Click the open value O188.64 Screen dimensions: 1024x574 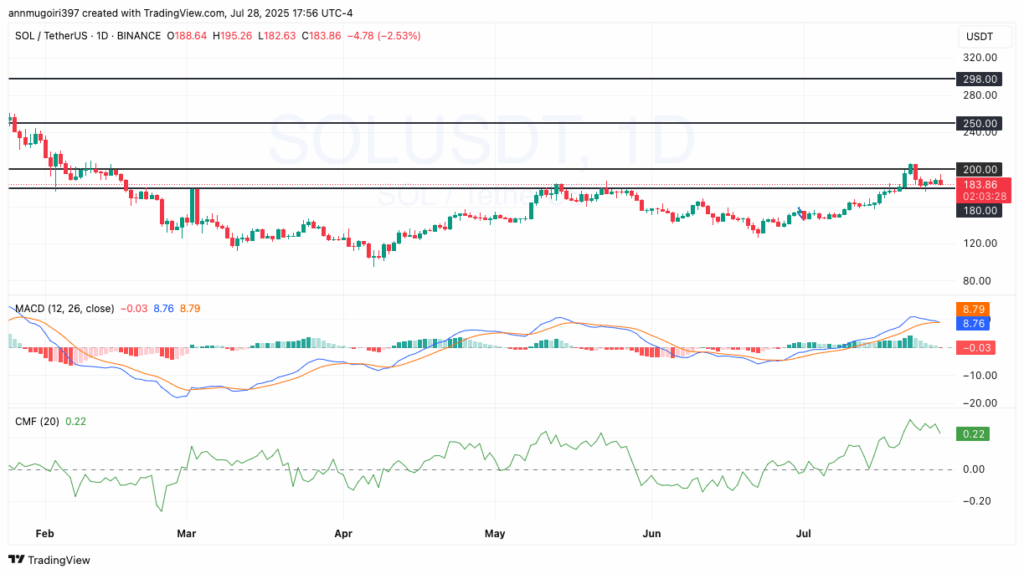pos(187,36)
